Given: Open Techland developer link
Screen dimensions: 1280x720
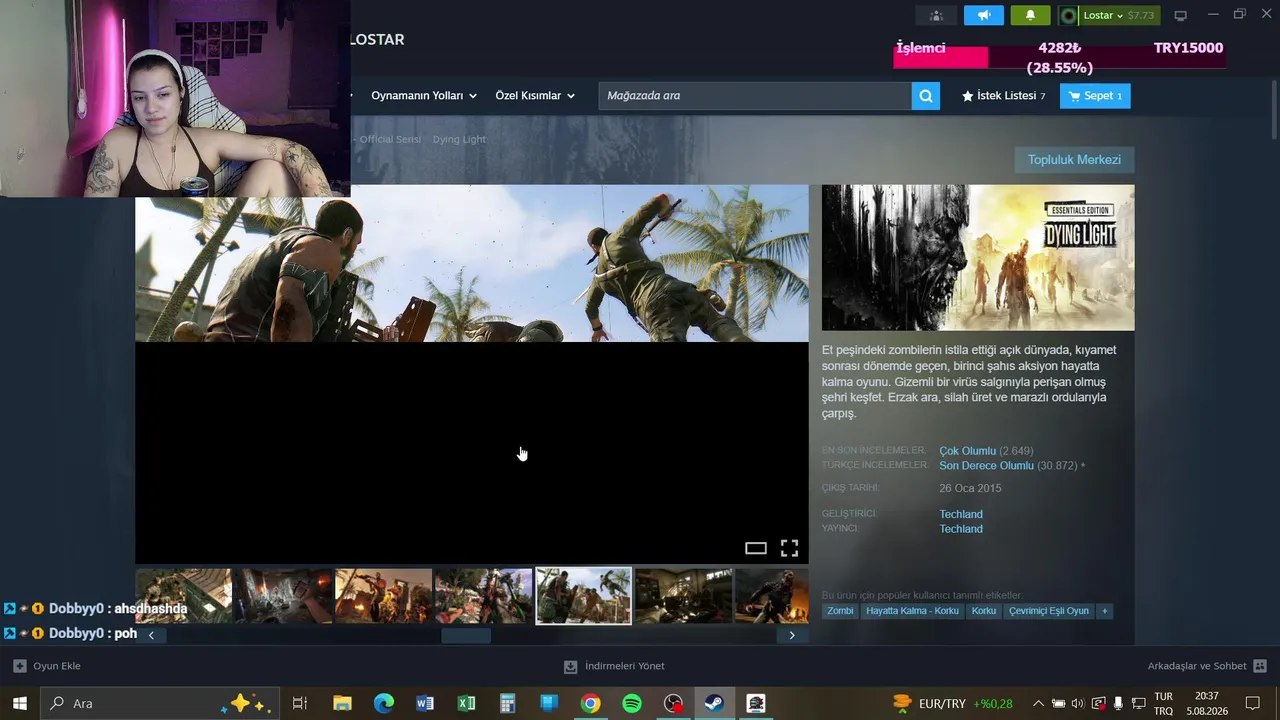Looking at the screenshot, I should [961, 514].
